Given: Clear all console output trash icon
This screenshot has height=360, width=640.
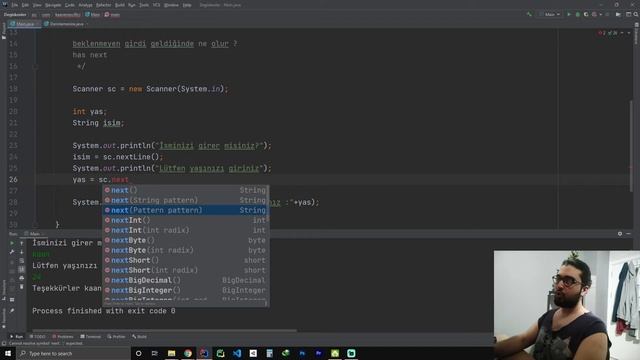Looking at the screenshot, I should pos(22,287).
